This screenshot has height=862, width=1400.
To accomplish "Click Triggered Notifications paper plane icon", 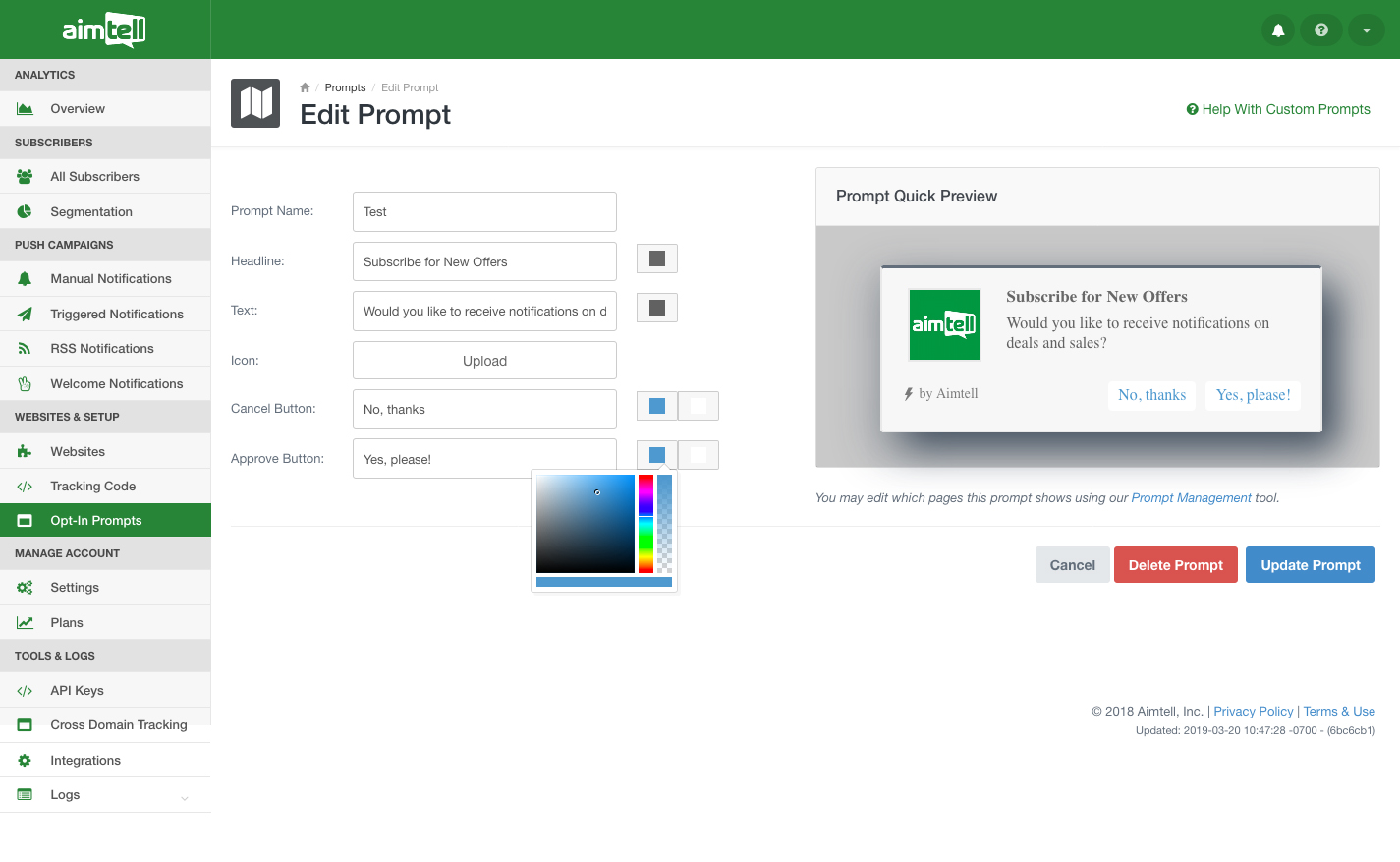I will 25,315.
